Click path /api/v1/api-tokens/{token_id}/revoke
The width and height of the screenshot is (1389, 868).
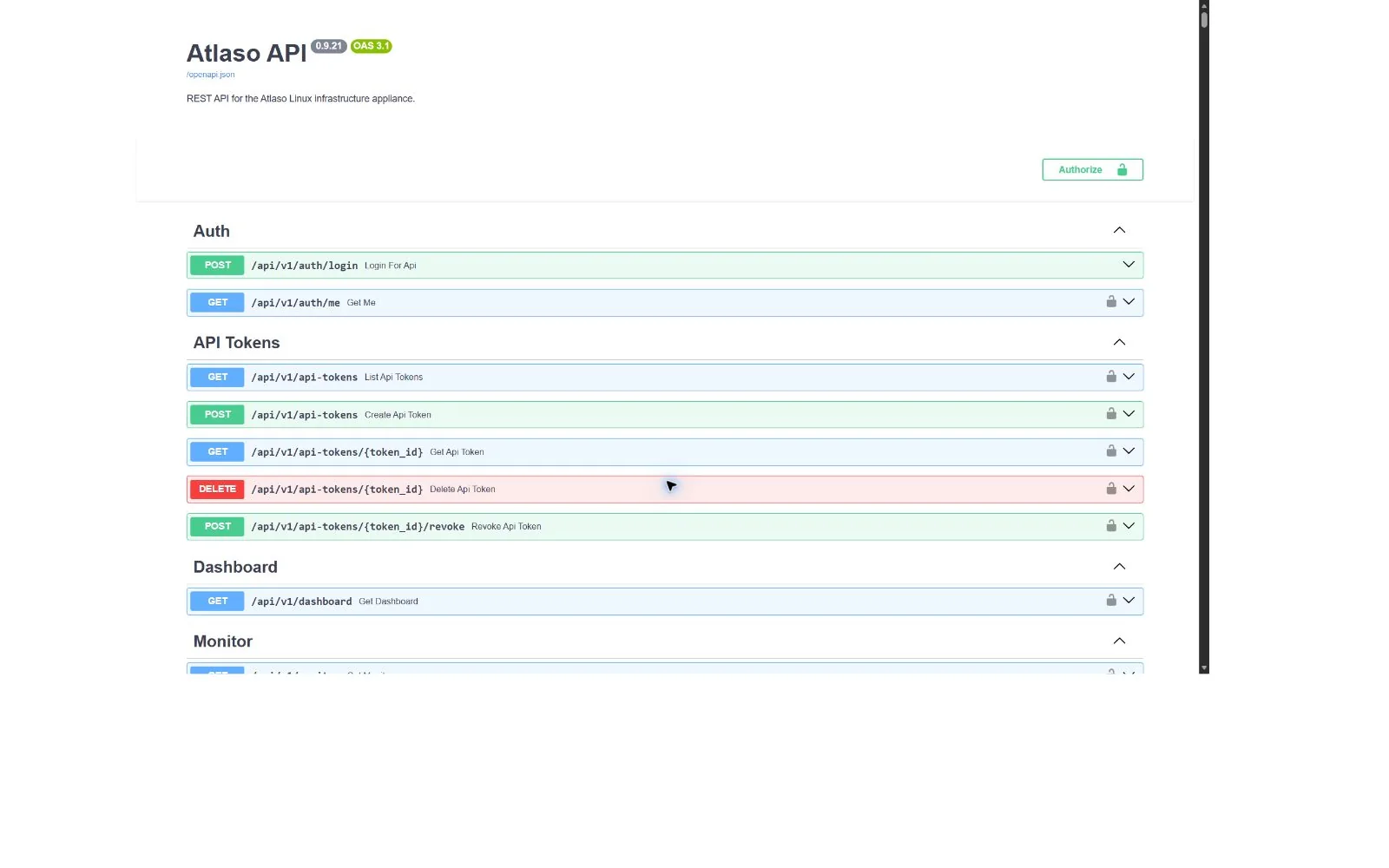point(358,527)
